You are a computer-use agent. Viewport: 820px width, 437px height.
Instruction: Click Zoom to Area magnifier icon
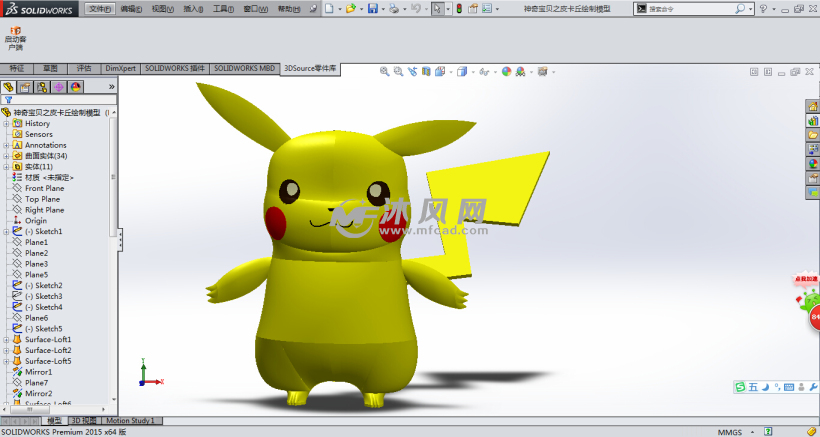point(398,72)
